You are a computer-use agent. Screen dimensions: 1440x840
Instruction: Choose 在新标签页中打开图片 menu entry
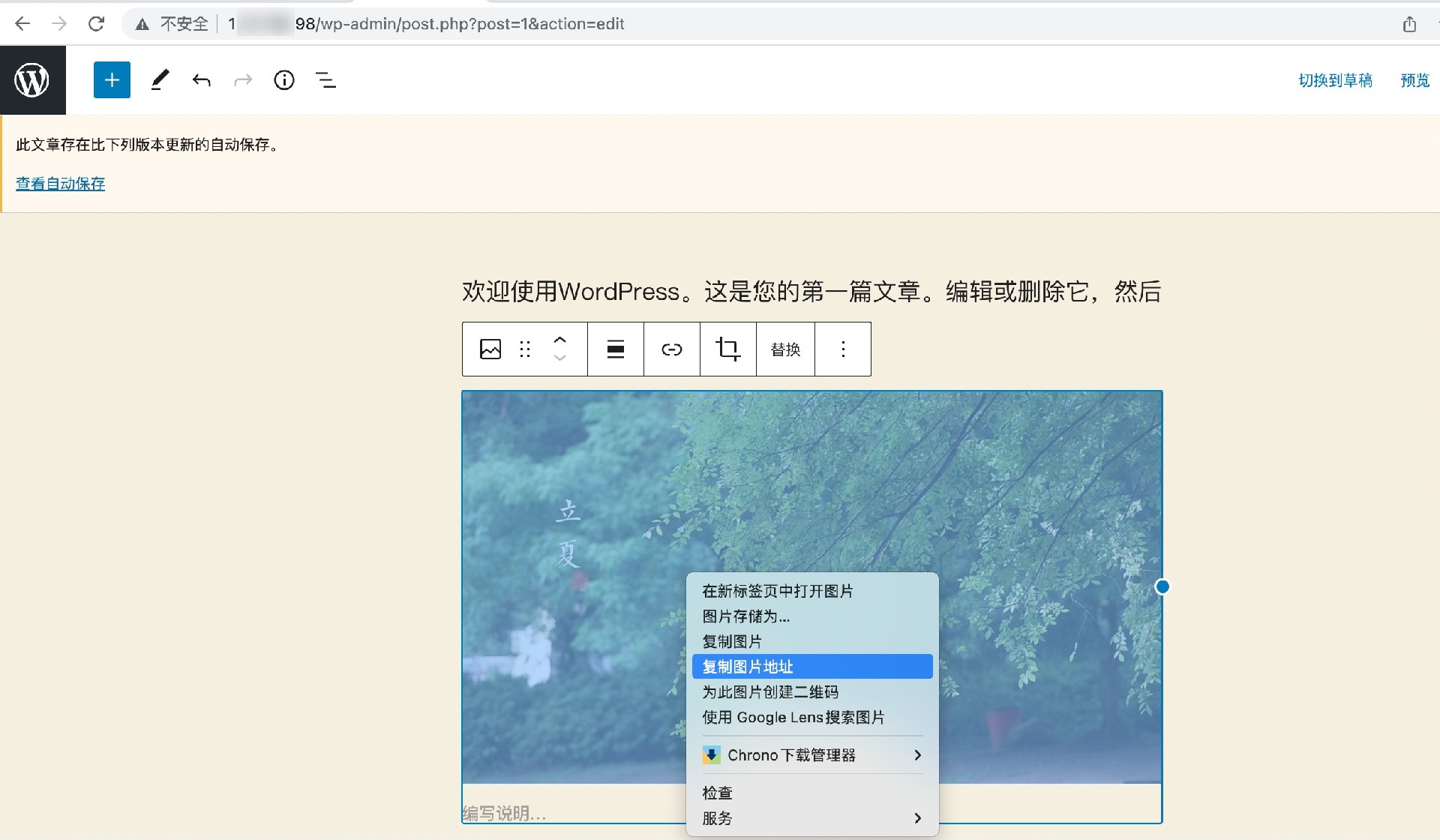778,591
